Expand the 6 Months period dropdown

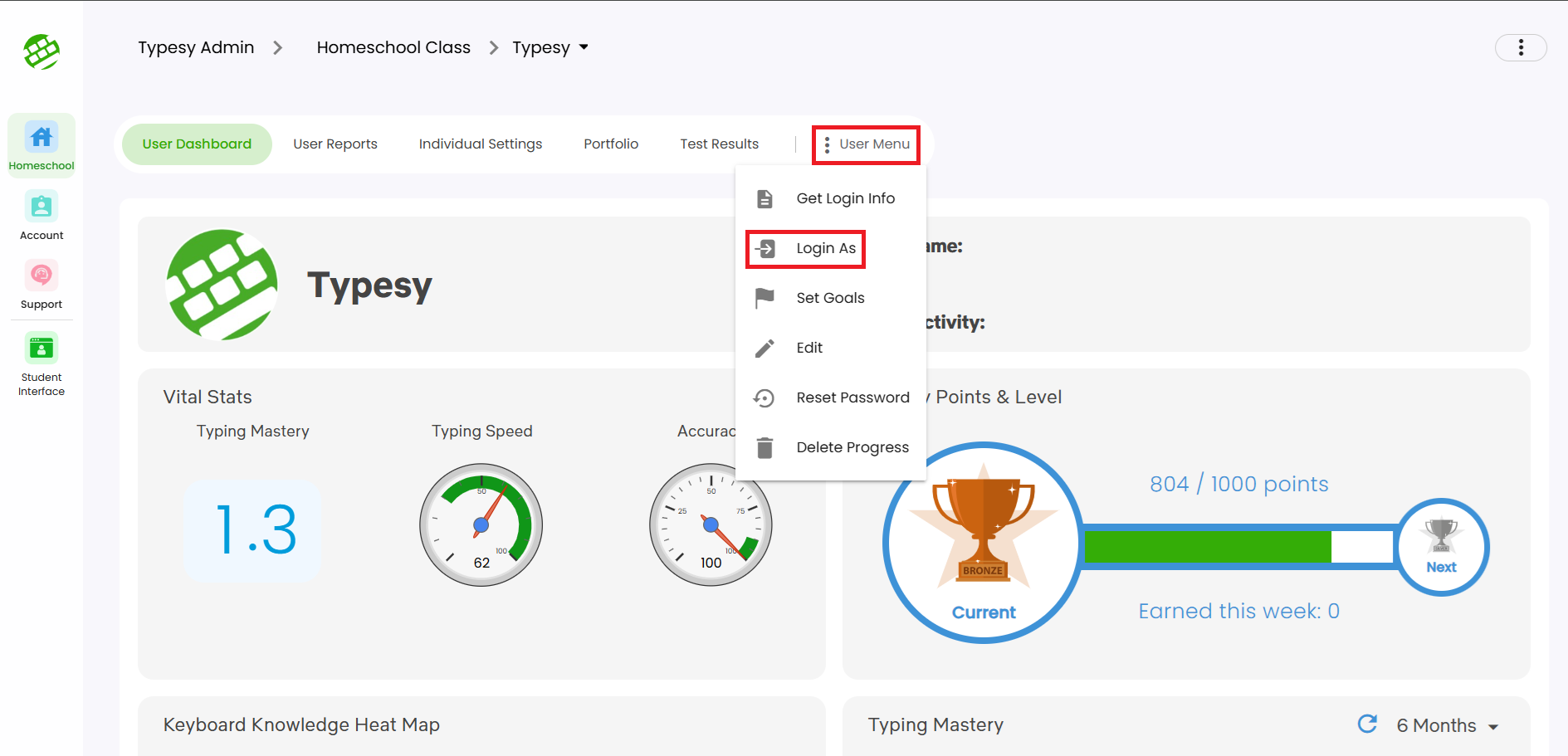1447,725
